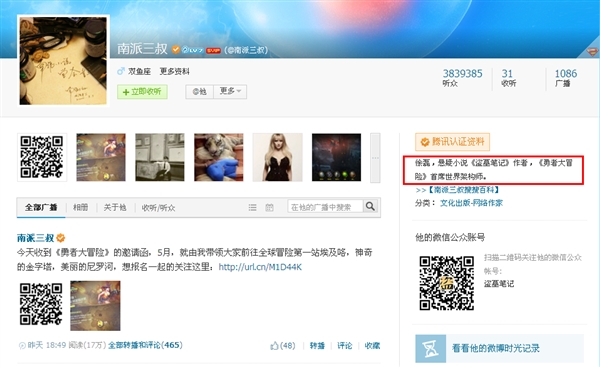Switch to the 相册 tab

pyautogui.click(x=80, y=207)
